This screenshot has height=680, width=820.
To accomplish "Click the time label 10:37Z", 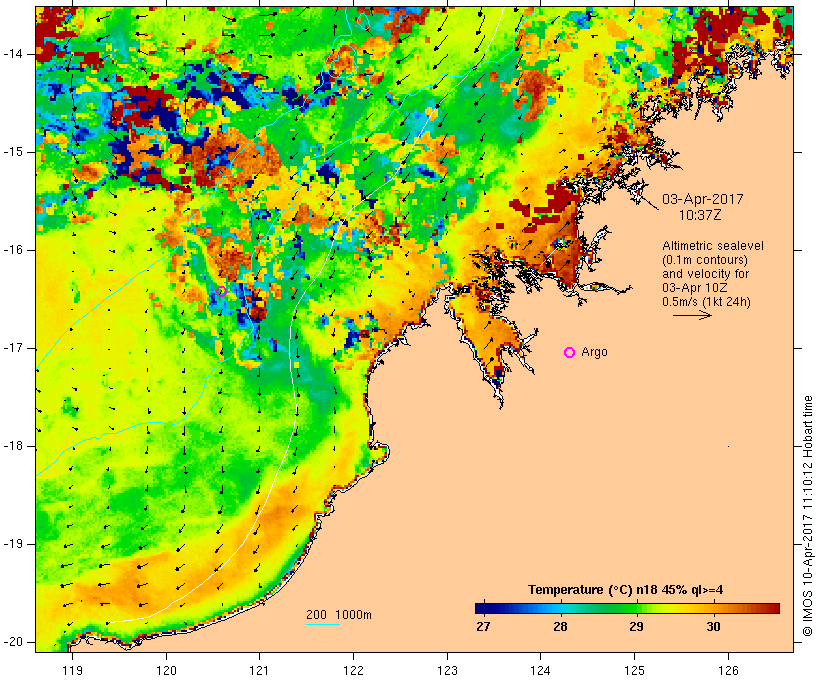I will pos(700,215).
